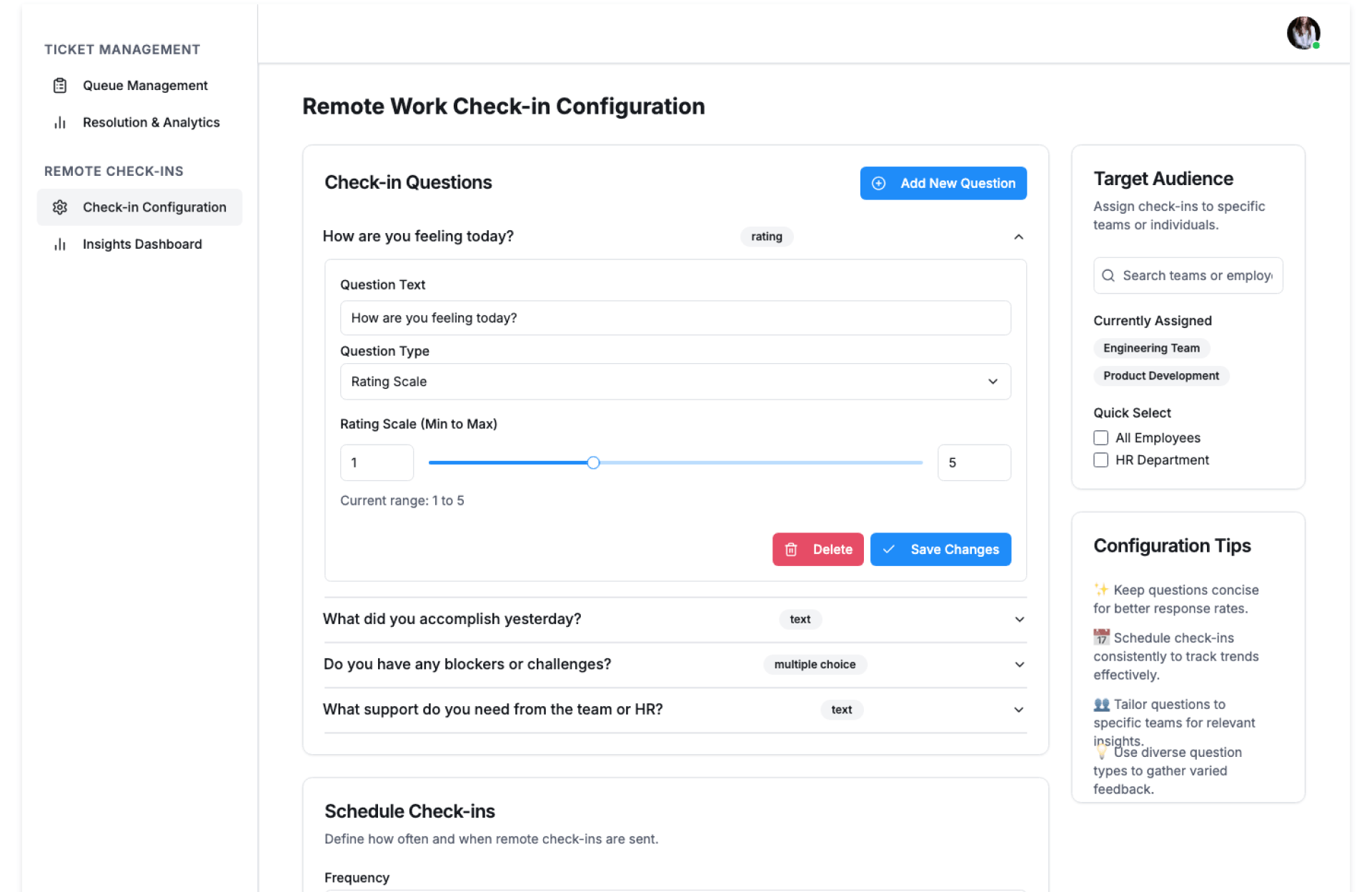Enable the HR Department checkbox
Image resolution: width=1372 pixels, height=892 pixels.
click(x=1100, y=460)
